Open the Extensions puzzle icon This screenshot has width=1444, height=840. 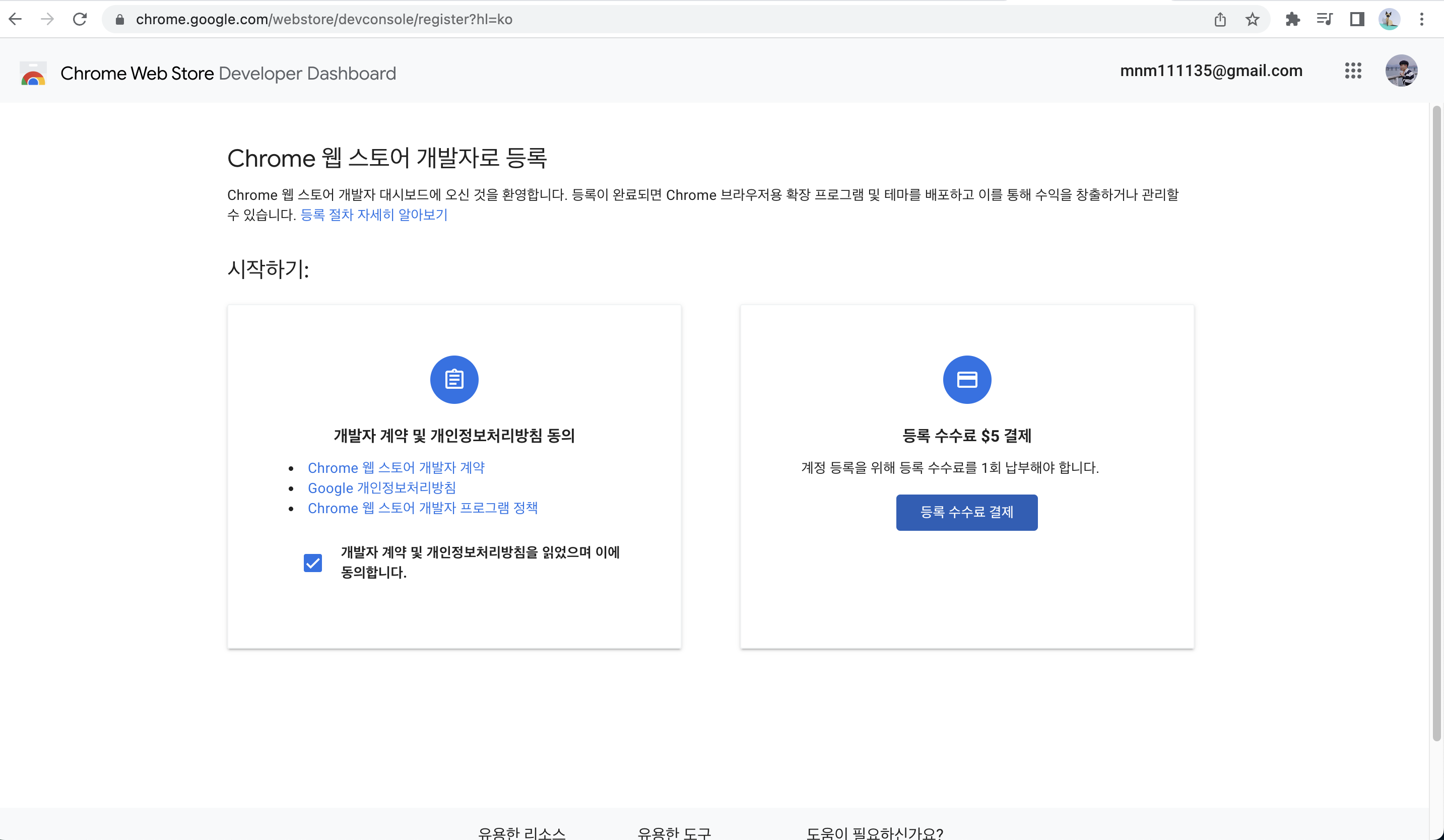click(x=1293, y=20)
